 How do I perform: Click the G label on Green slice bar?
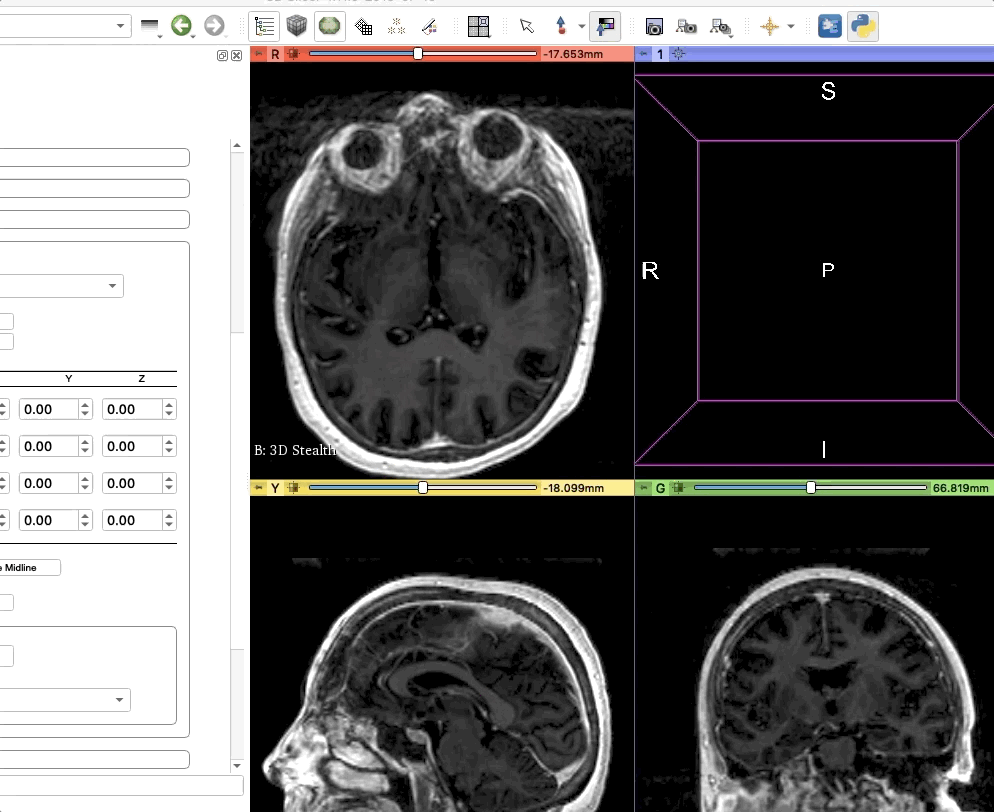[x=661, y=487]
